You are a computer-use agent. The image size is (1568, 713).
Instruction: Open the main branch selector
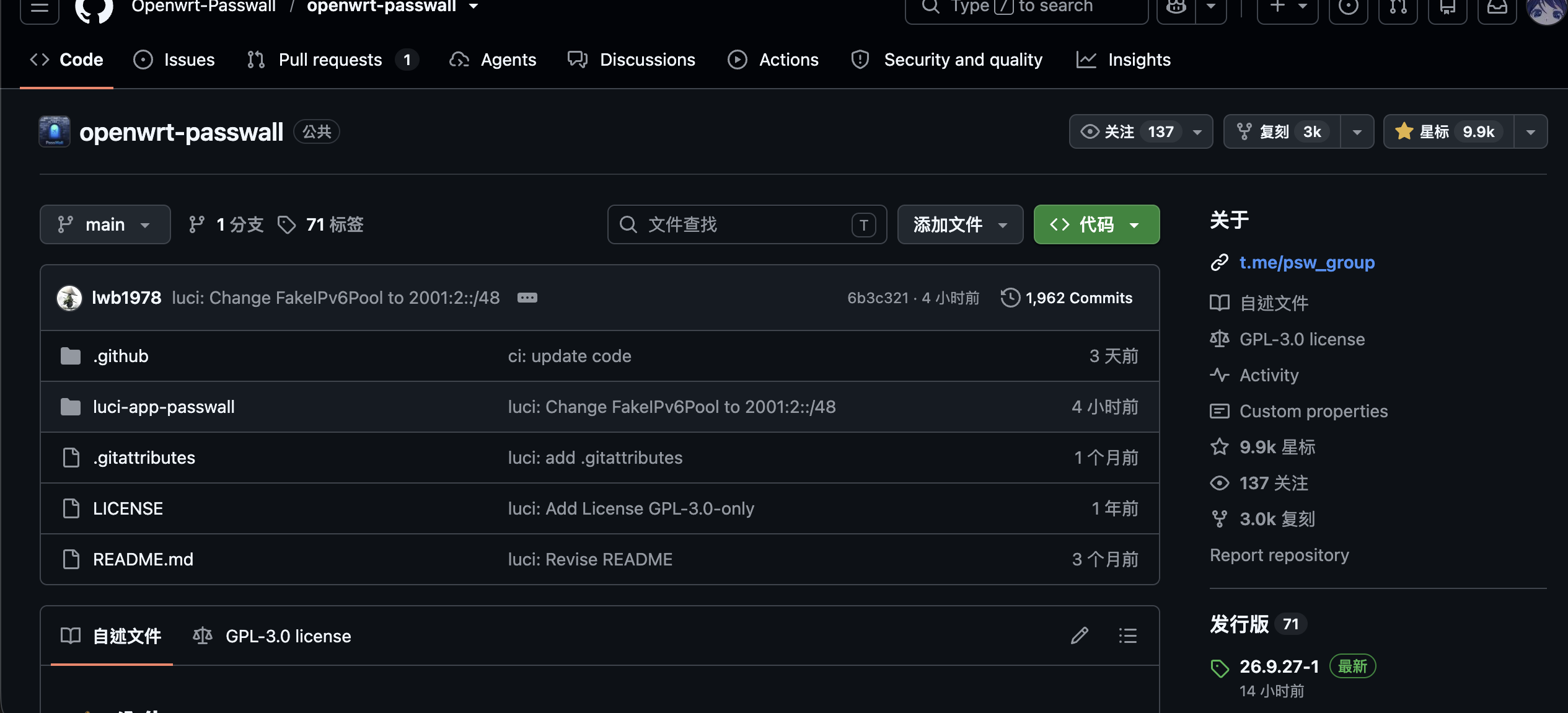pos(105,224)
